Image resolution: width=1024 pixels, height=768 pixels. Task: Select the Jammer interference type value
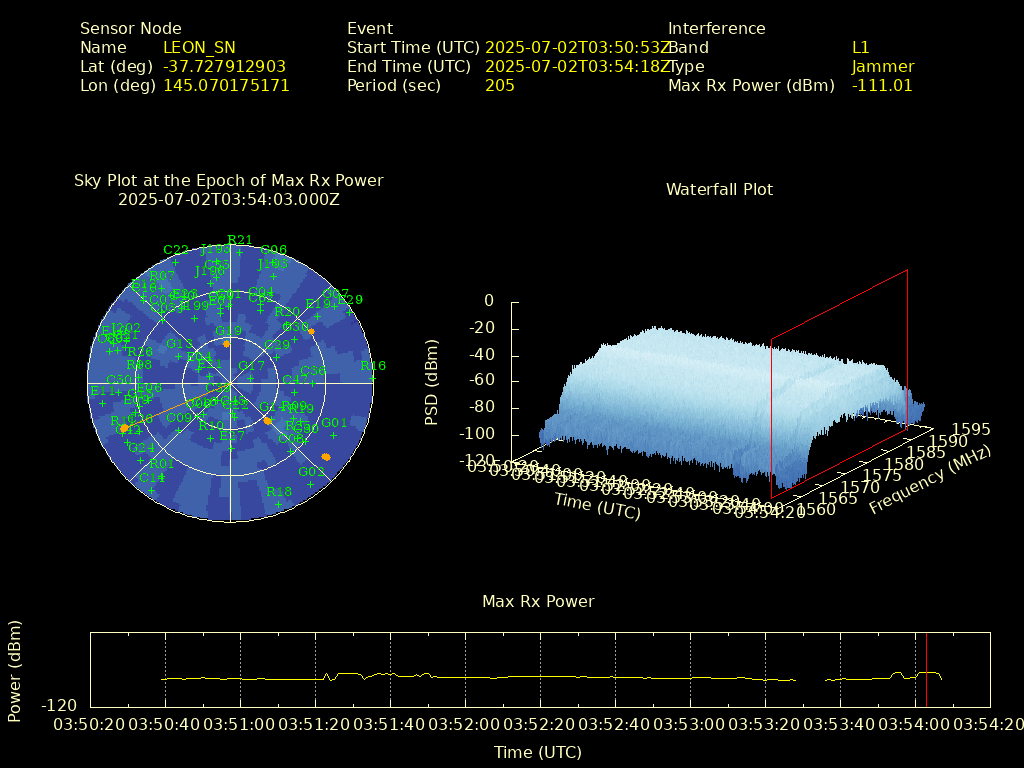(882, 67)
